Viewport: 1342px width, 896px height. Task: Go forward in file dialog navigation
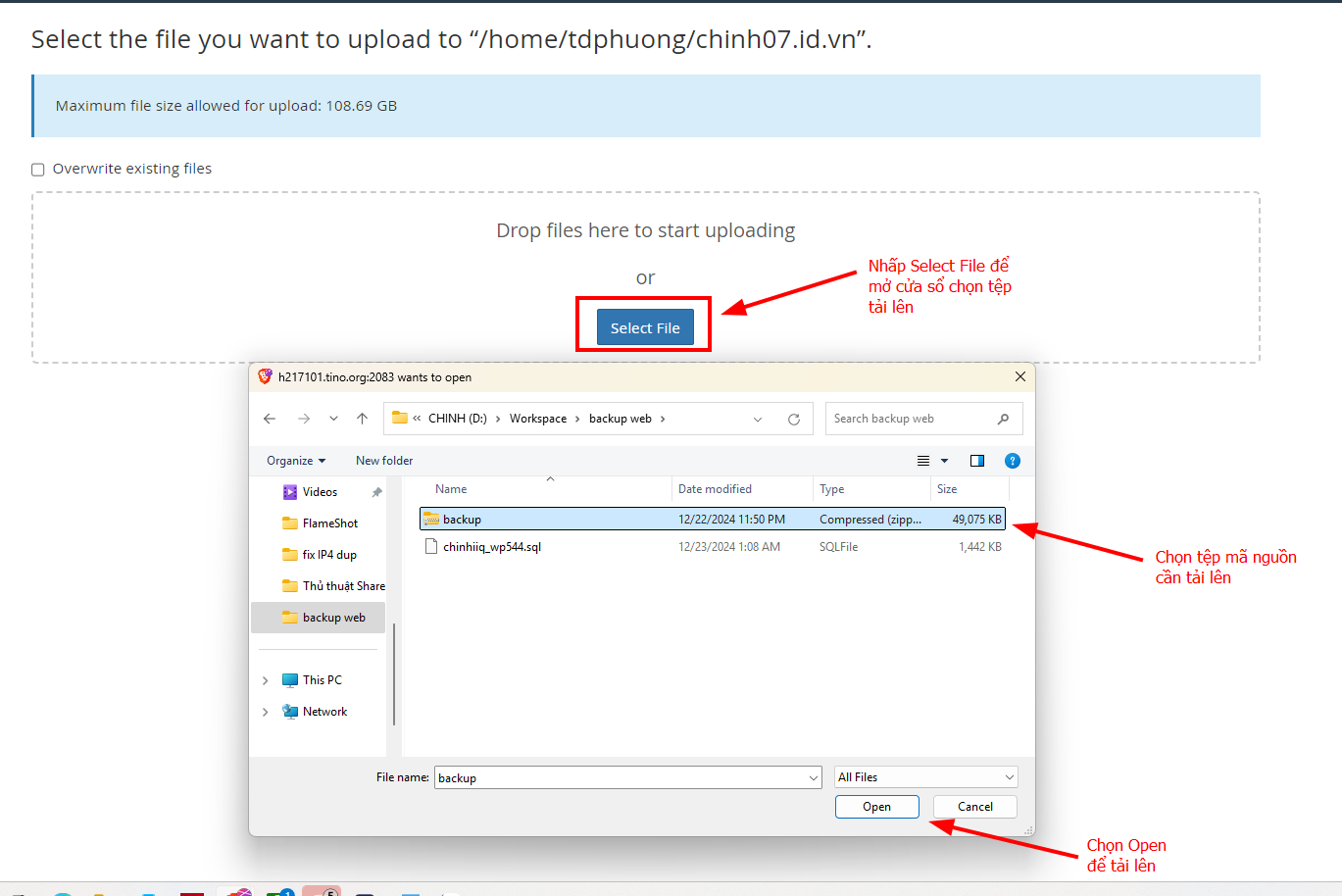pyautogui.click(x=304, y=419)
